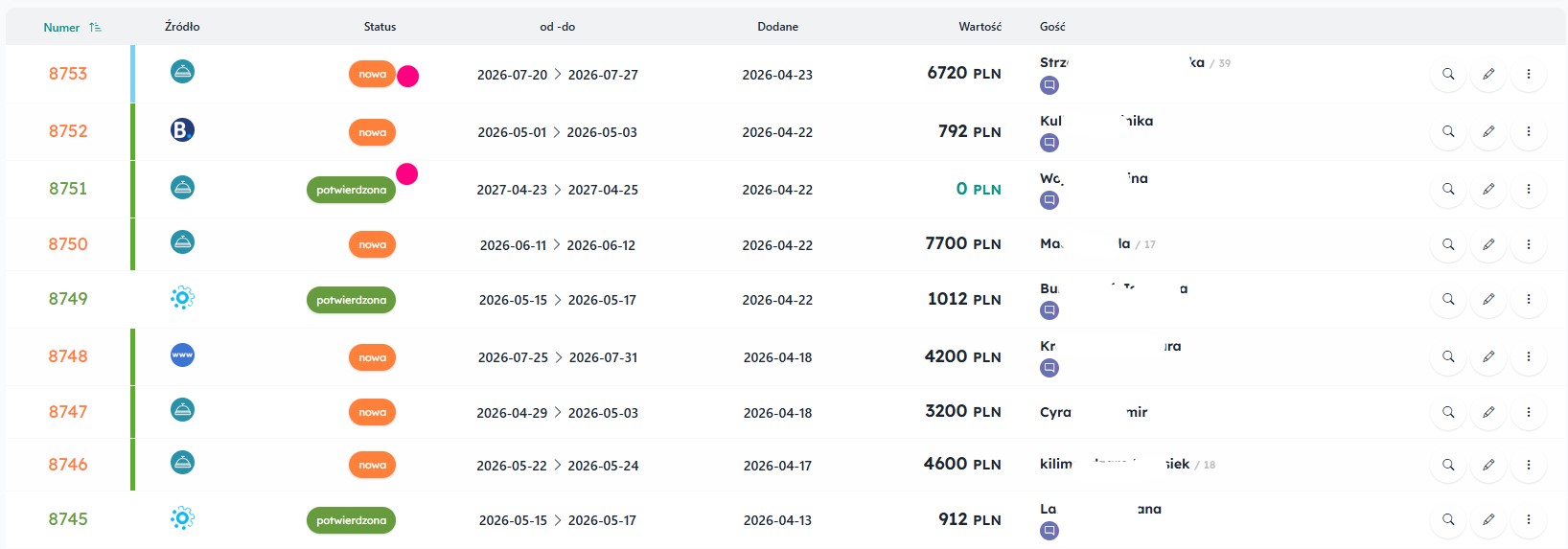Click the message icon under guest of 8753

(1049, 85)
